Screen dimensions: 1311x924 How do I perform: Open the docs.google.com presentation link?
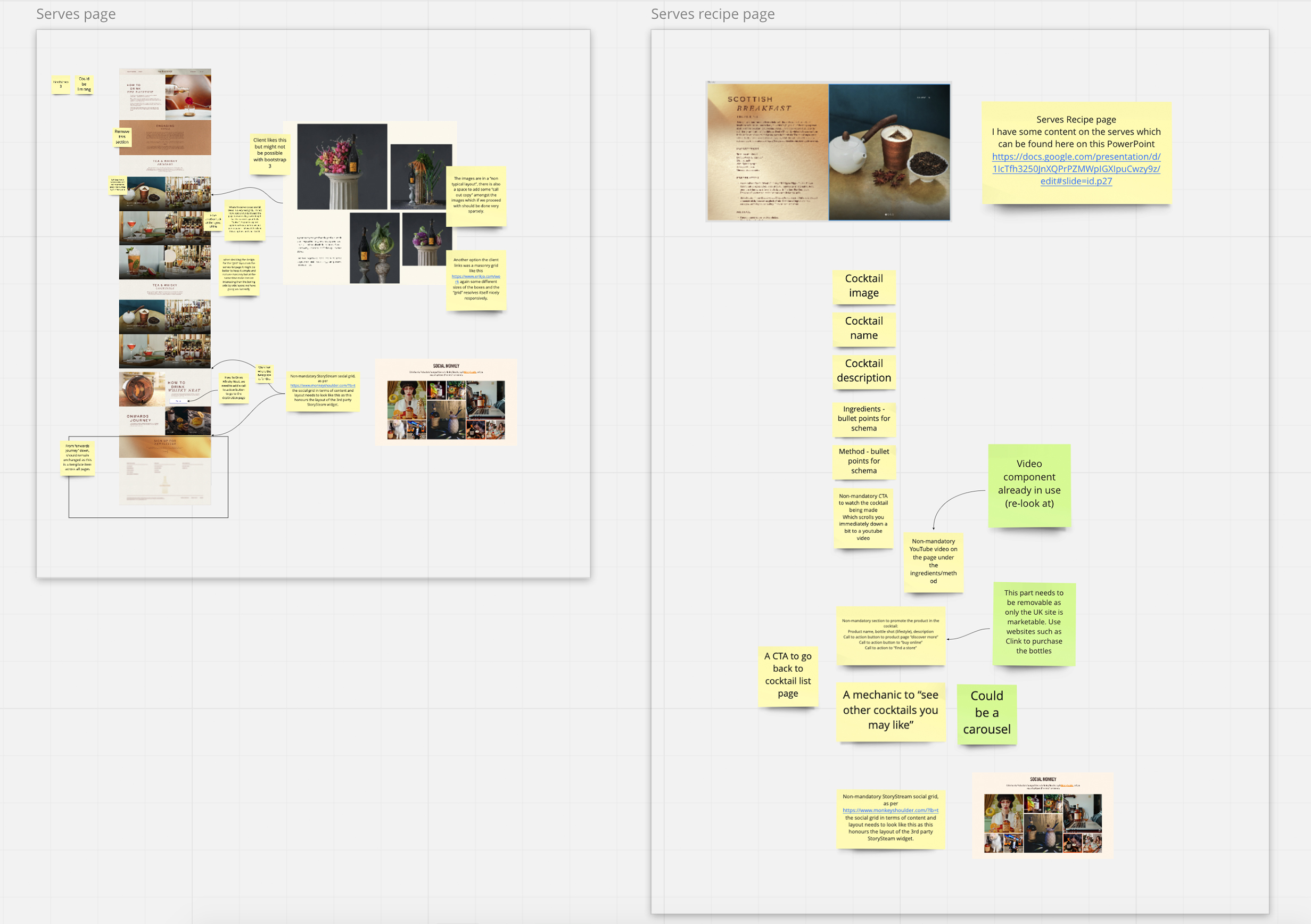(x=1076, y=169)
